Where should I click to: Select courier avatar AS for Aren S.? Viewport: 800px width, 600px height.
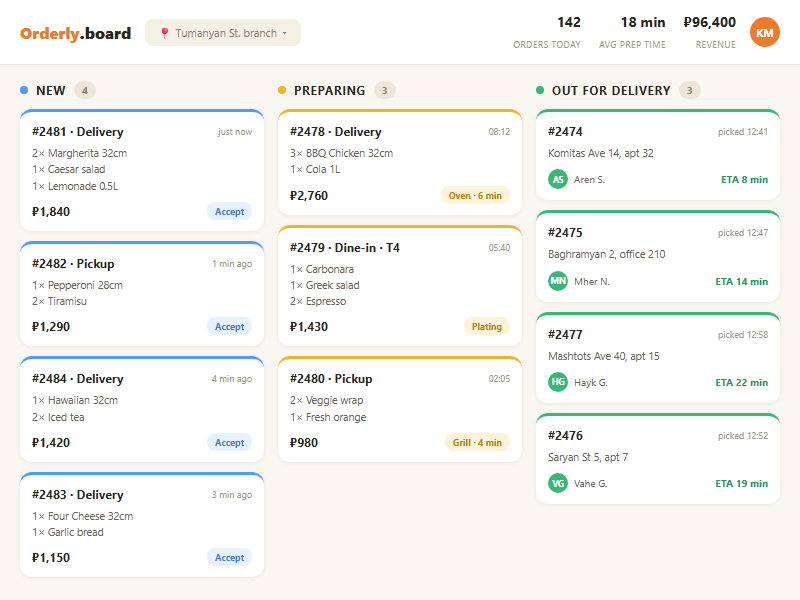pos(558,179)
